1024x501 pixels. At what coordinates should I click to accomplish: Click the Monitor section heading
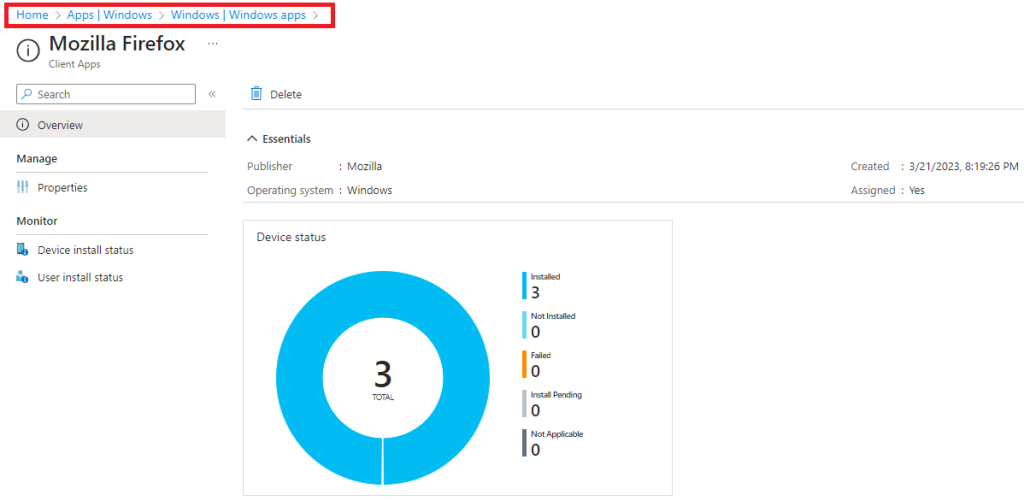tap(37, 221)
